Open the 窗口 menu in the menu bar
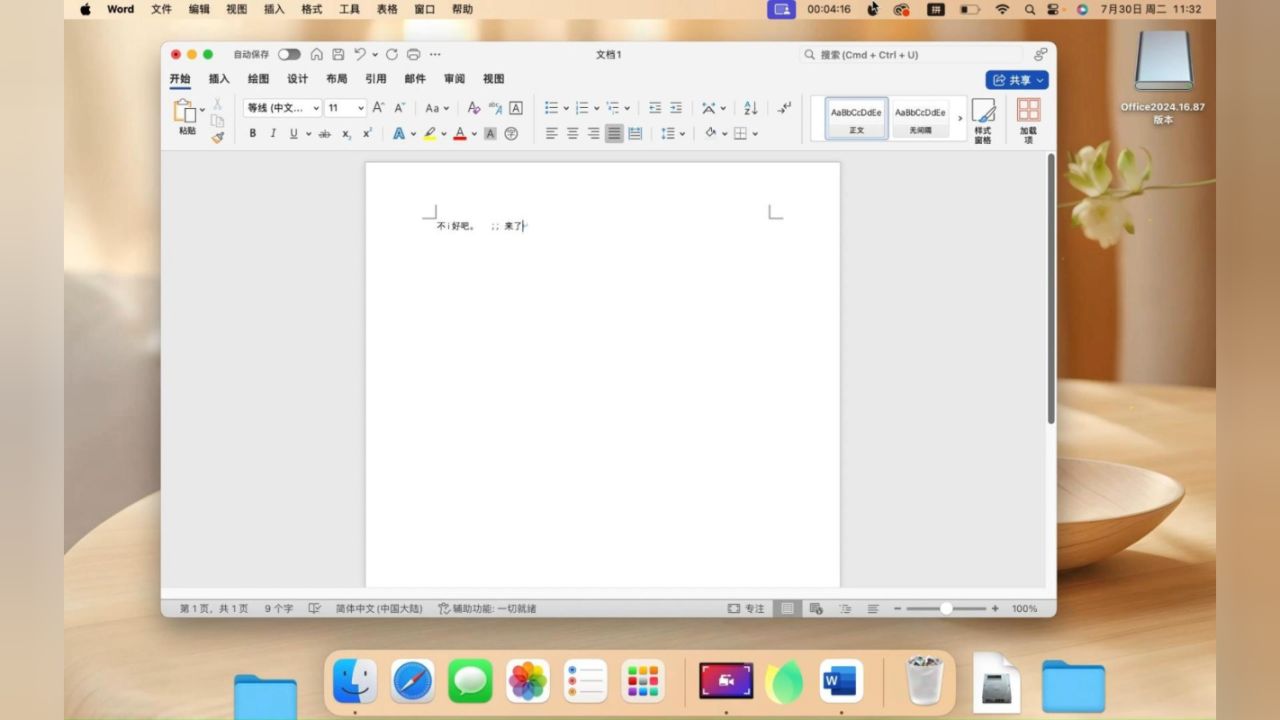1280x720 pixels. [423, 9]
